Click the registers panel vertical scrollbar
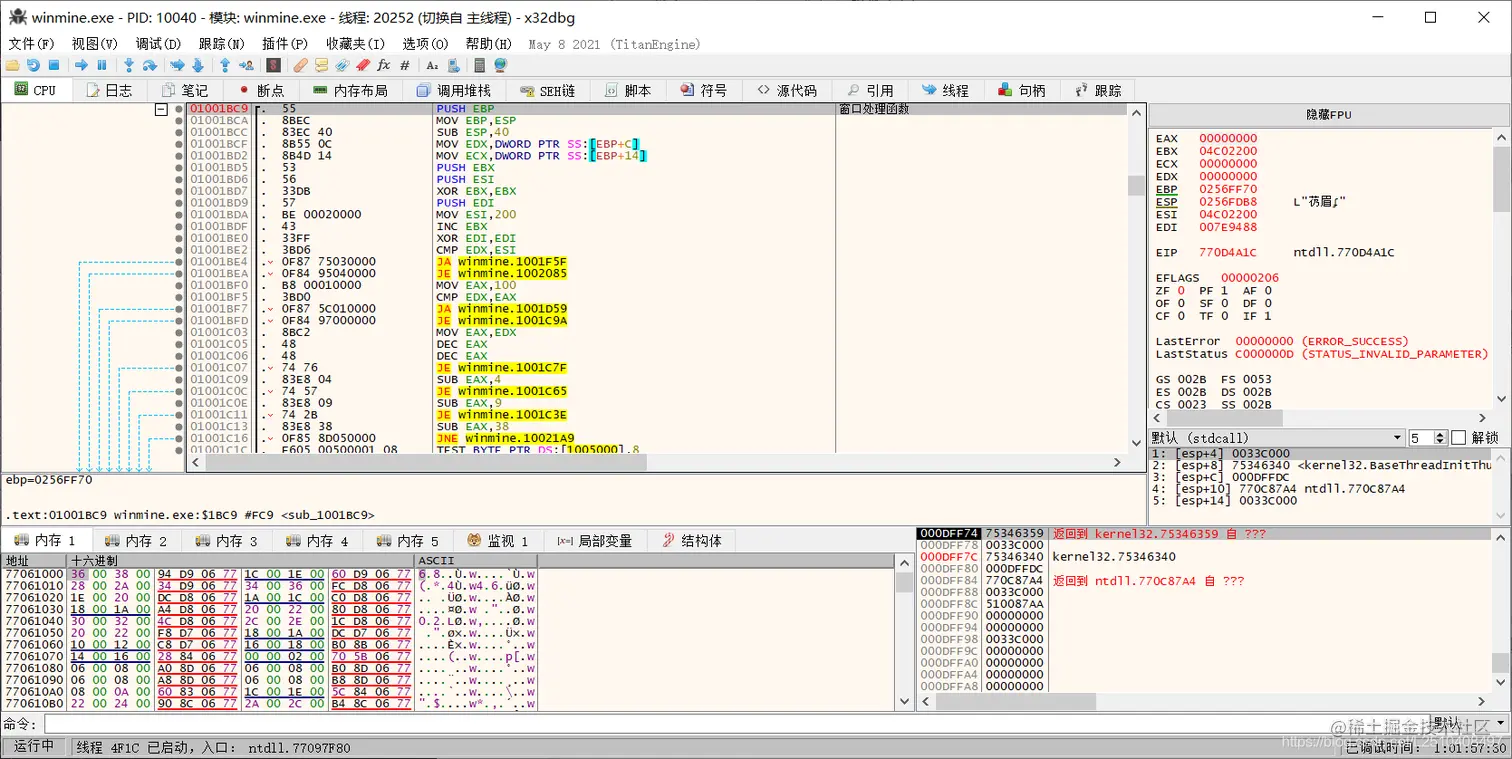Screen dimensions: 1512x759 [x=1502, y=266]
